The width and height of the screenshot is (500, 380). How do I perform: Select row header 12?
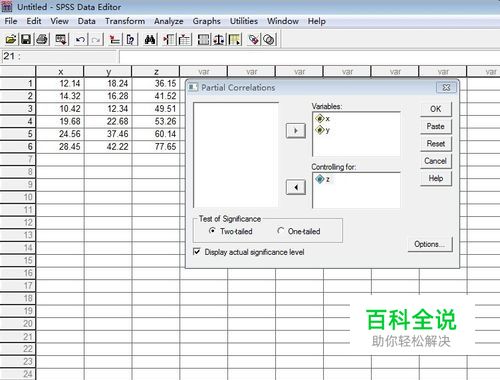click(18, 223)
